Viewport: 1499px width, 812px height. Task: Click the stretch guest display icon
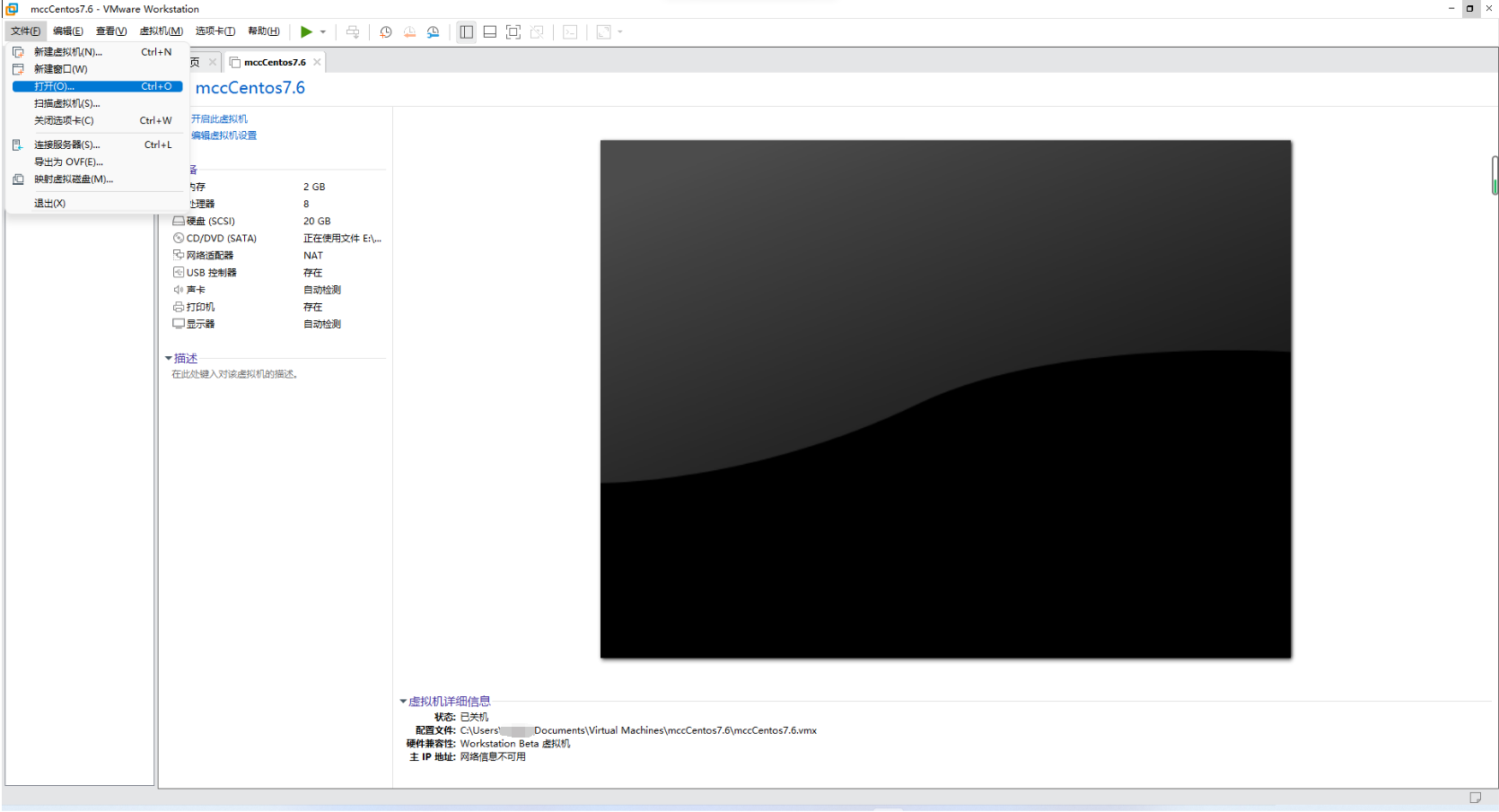click(604, 32)
